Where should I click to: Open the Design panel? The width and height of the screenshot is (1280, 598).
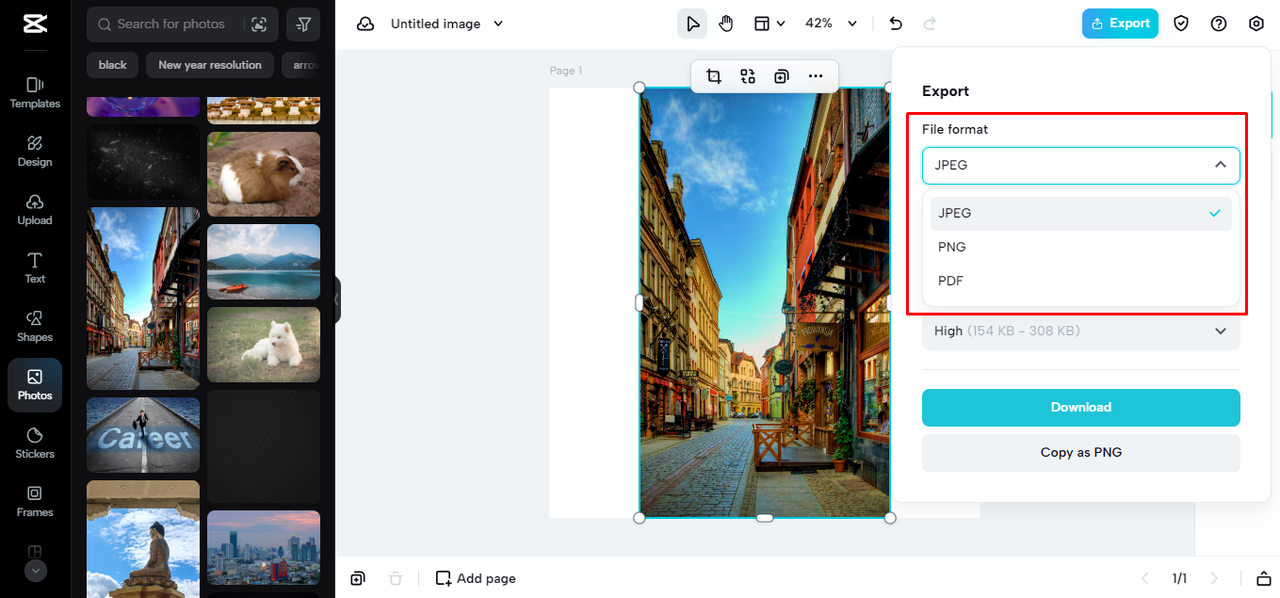point(35,151)
